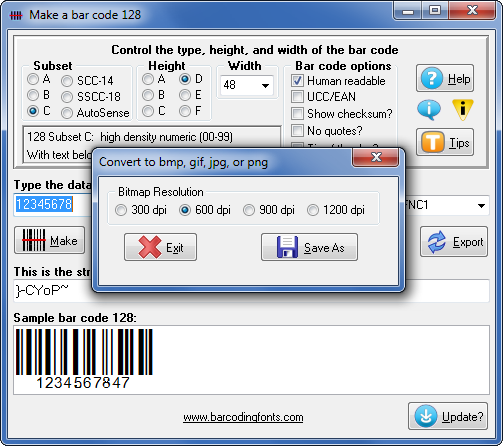Click the Export button label

pos(468,242)
